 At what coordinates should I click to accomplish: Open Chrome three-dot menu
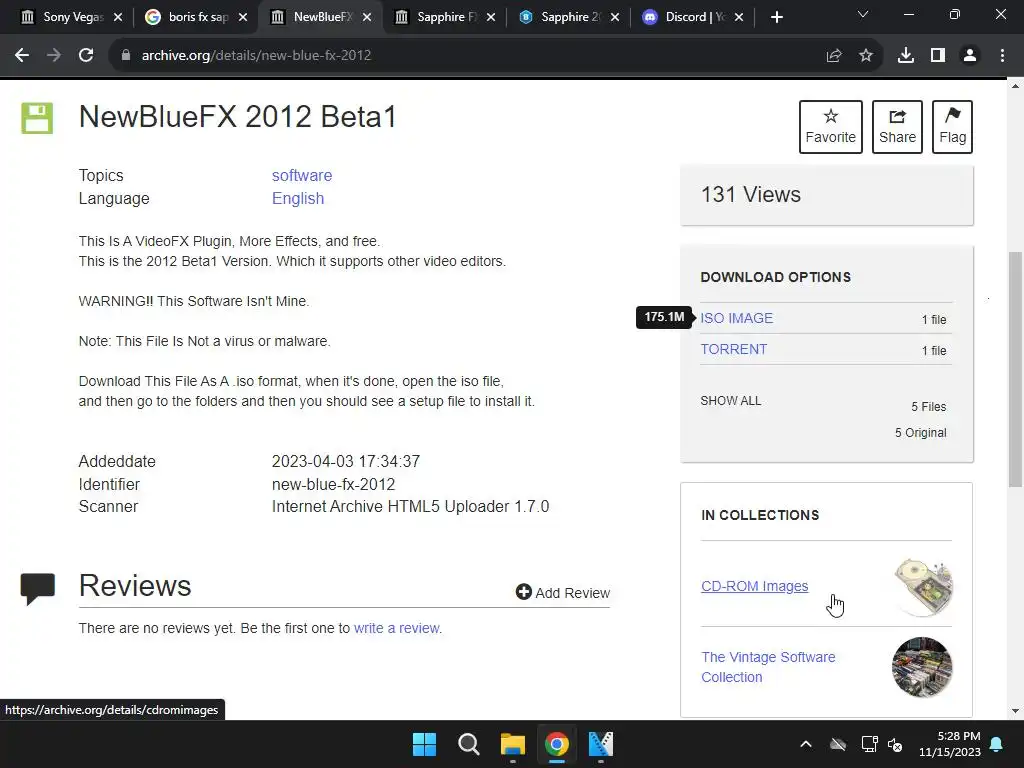coord(1002,56)
